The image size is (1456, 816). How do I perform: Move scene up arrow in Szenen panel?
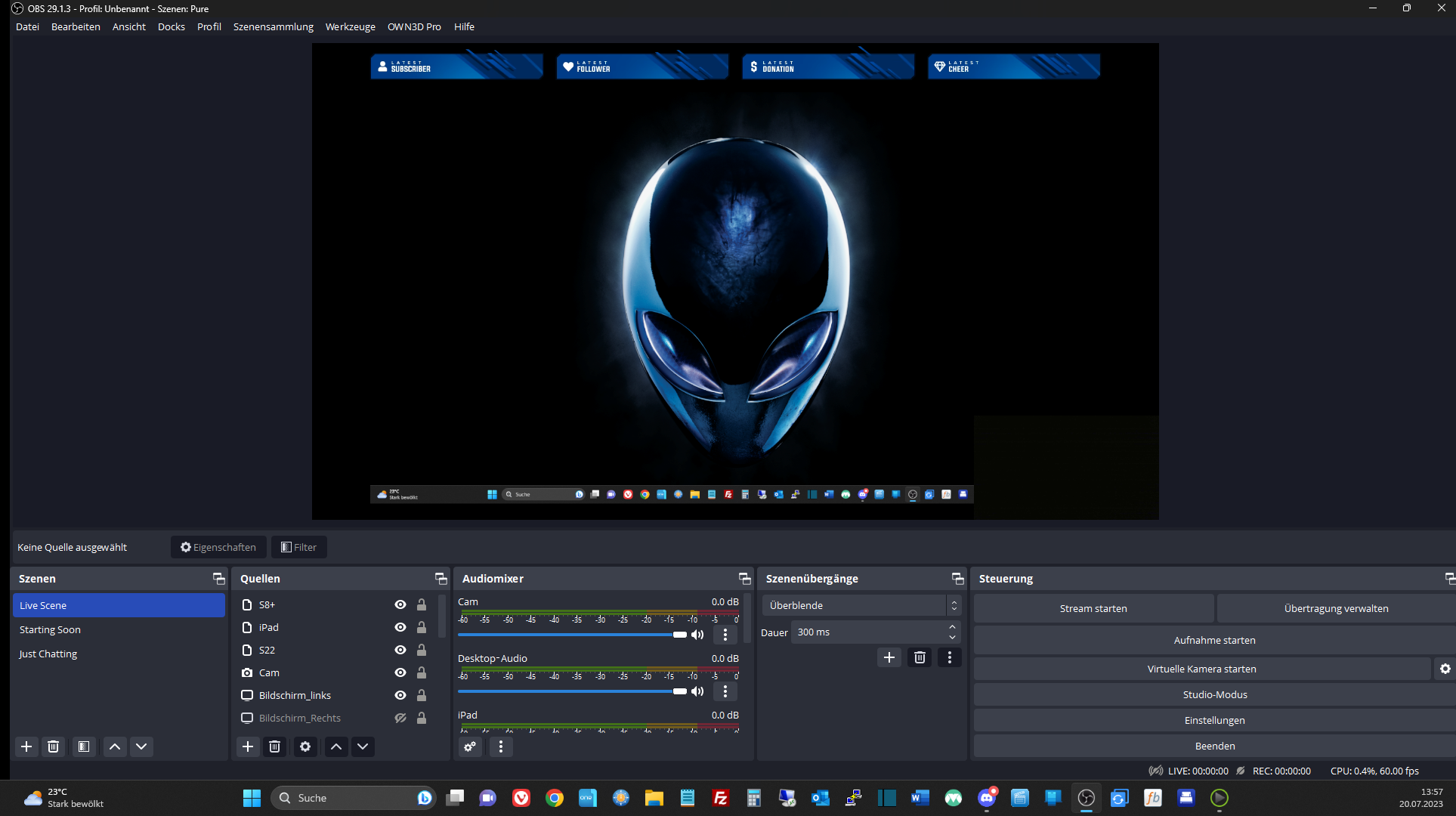coord(115,746)
